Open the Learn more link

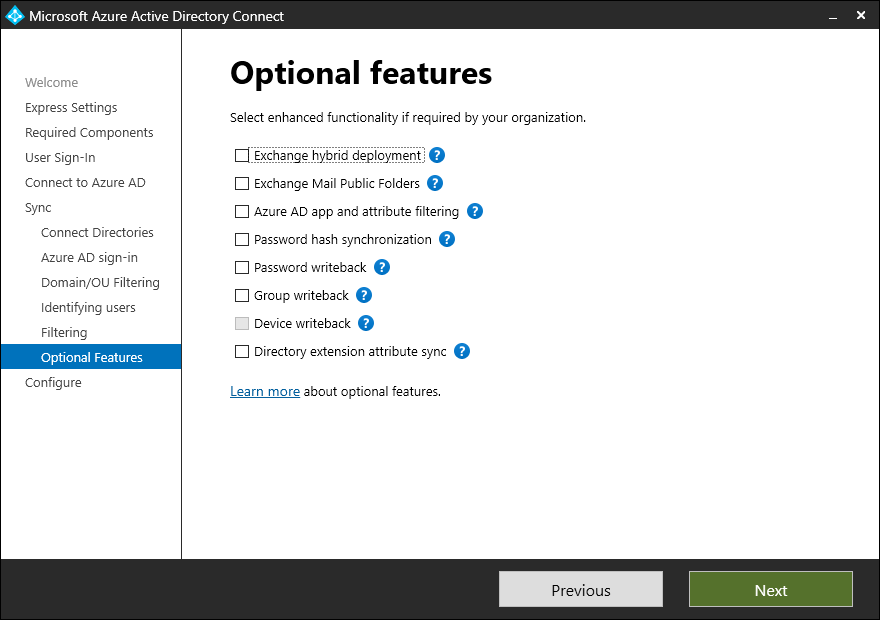tap(264, 391)
